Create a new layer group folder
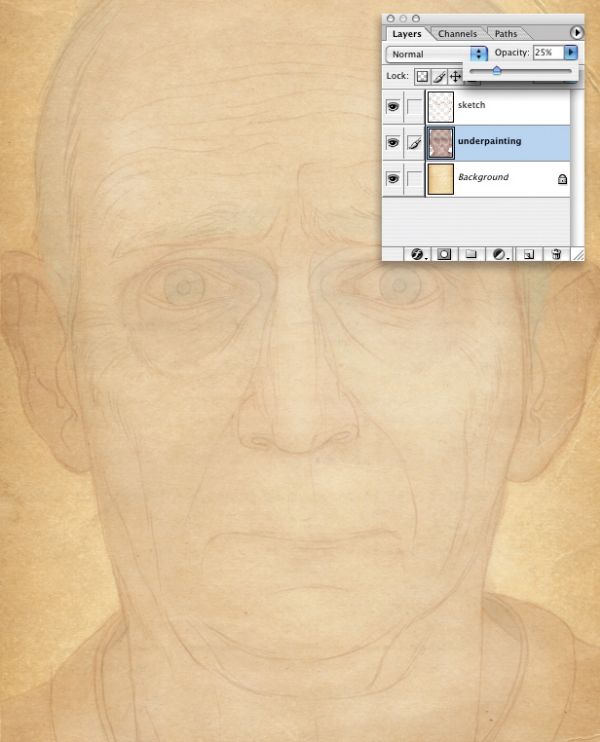Viewport: 600px width, 742px height. [470, 255]
